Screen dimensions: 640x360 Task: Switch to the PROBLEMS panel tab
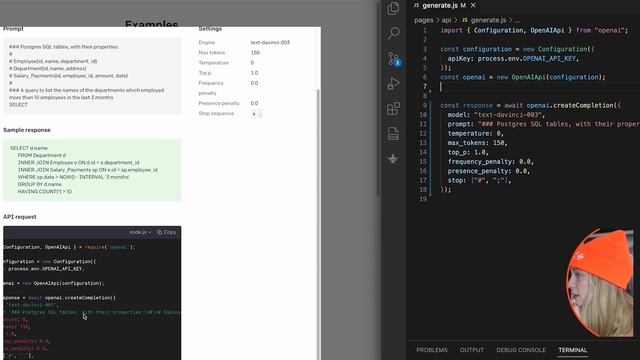(x=432, y=350)
